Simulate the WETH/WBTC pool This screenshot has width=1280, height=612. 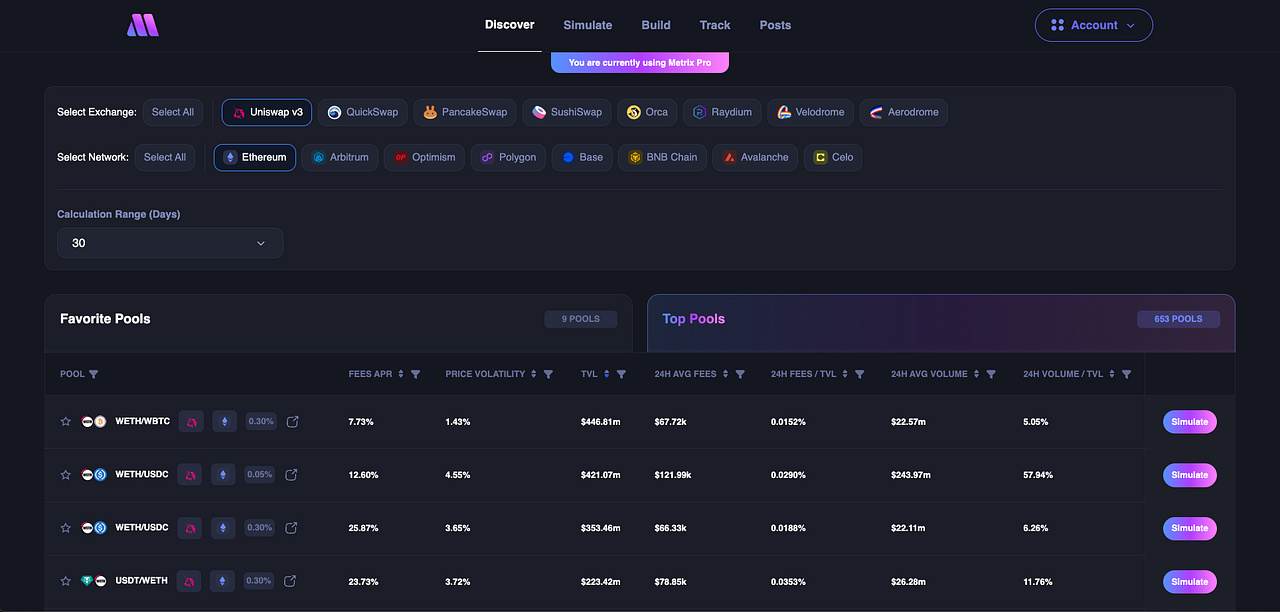click(1190, 422)
